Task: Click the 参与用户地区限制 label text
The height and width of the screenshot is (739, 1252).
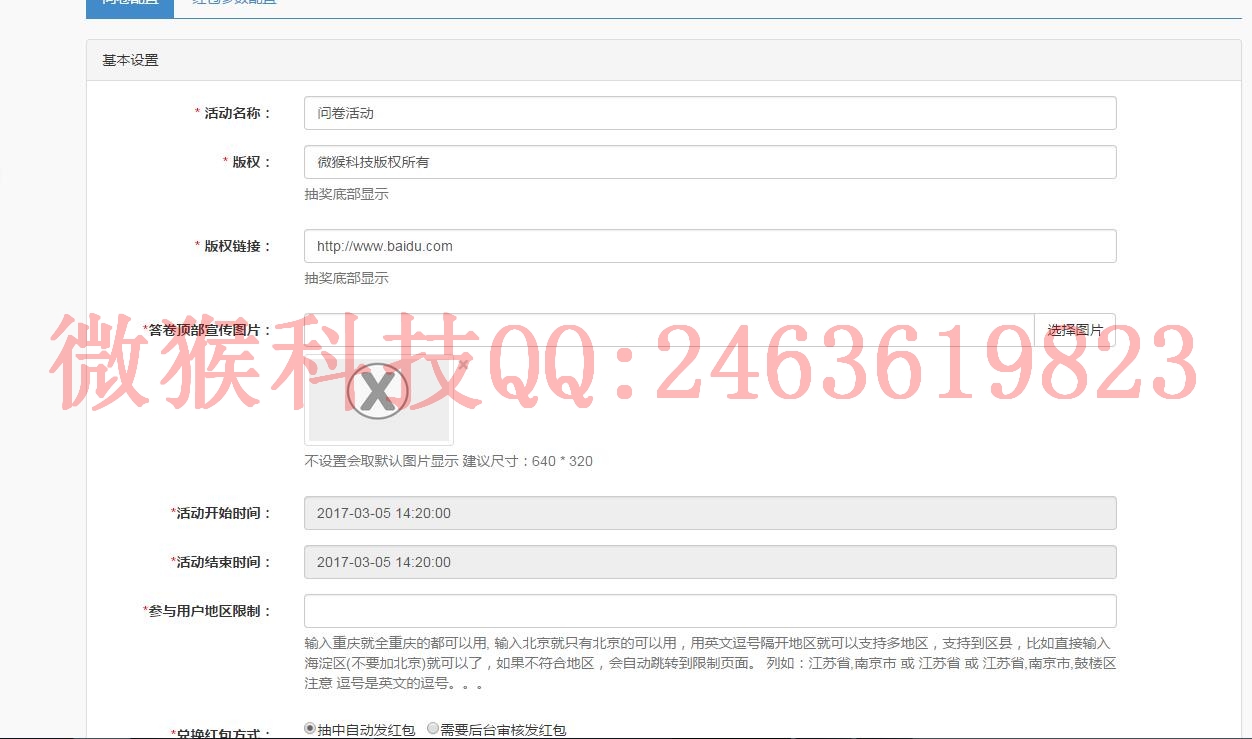Action: coord(207,611)
